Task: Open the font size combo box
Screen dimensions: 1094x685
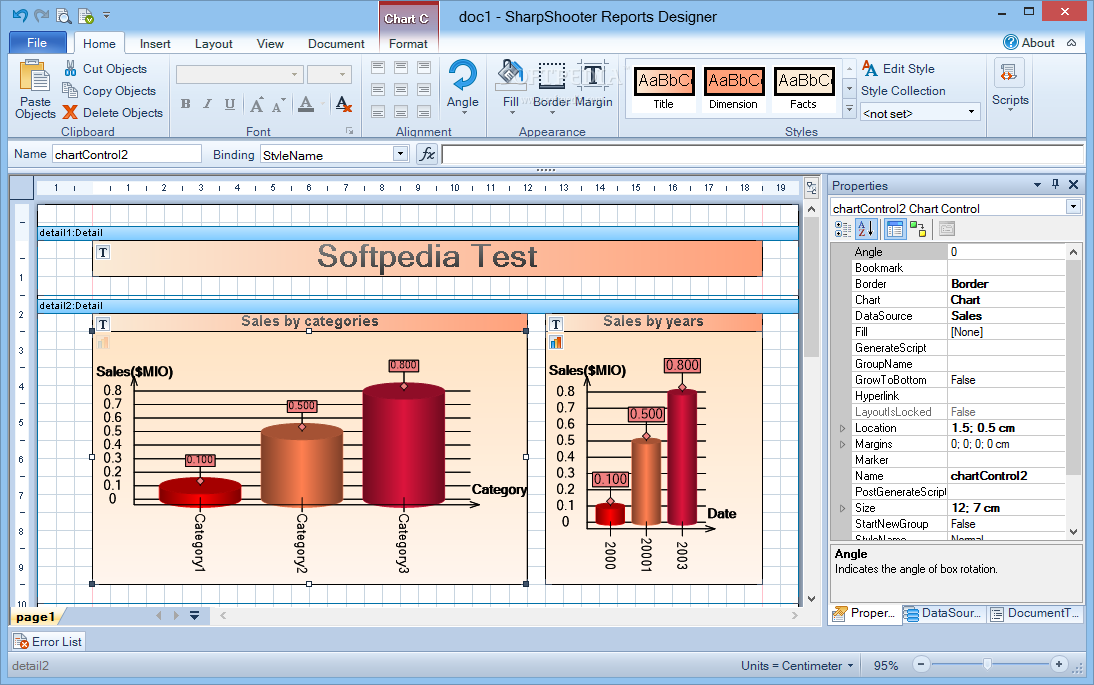Action: (x=329, y=74)
